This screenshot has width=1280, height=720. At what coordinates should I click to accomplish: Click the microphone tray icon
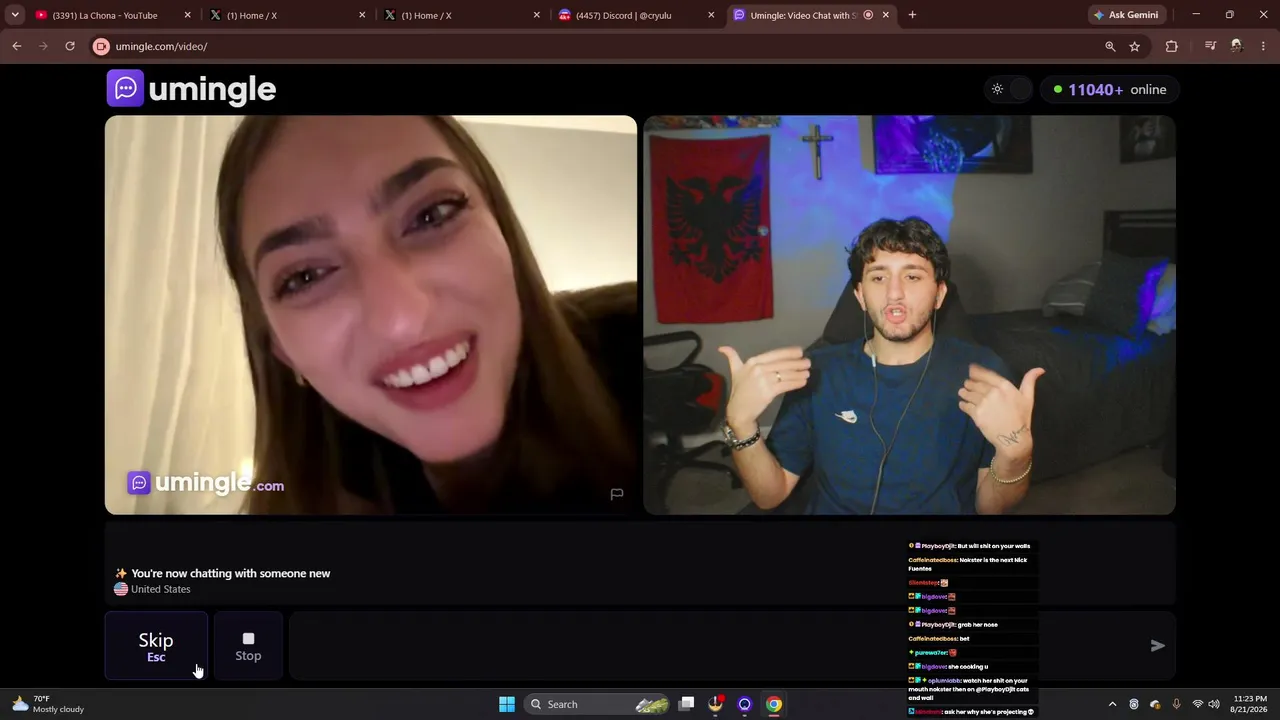[x=1176, y=704]
